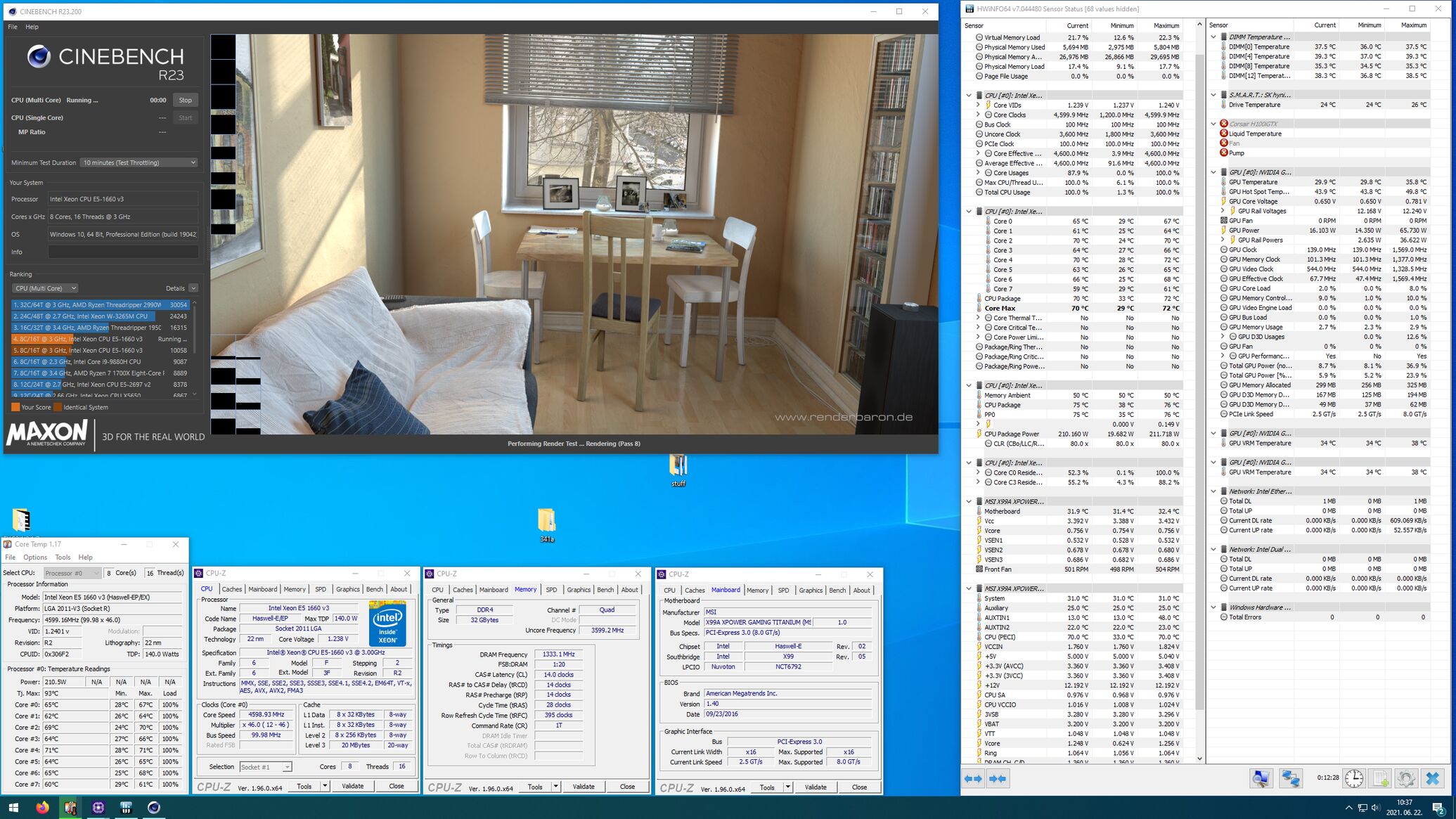Stop the Cinebench multi core test
1456x819 pixels.
pos(185,100)
